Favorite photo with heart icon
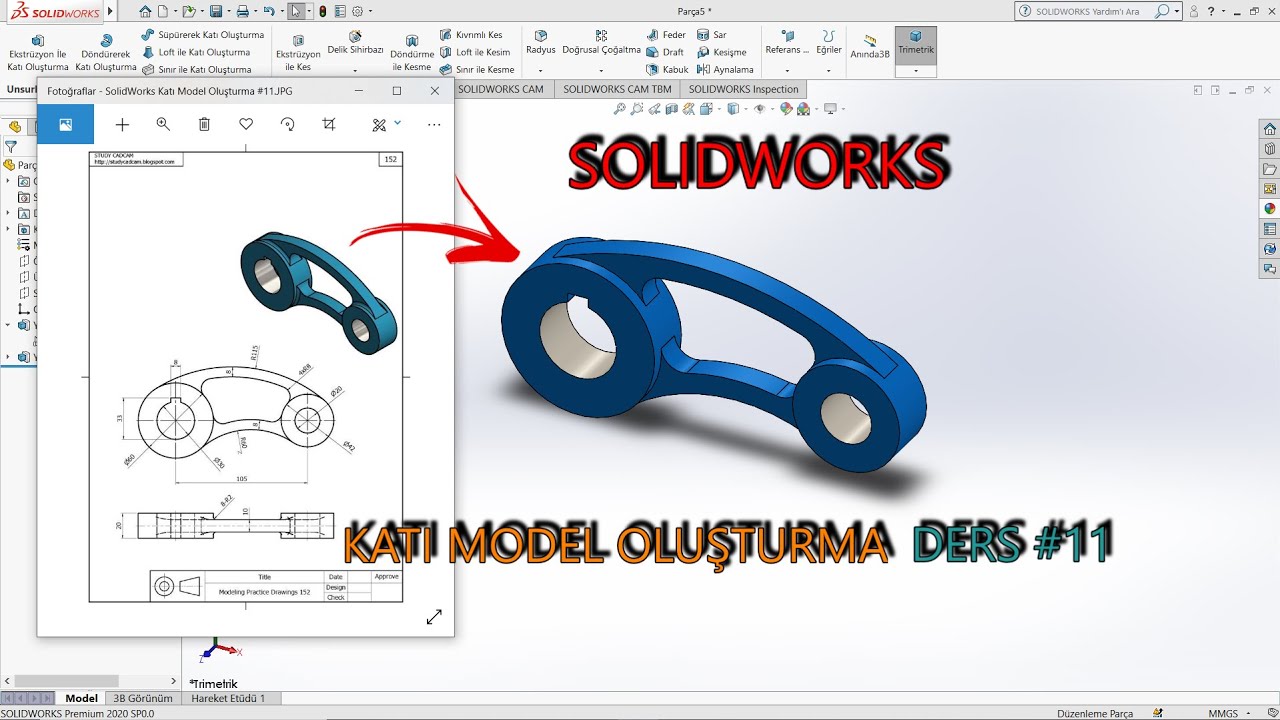1280x720 pixels. click(x=246, y=125)
